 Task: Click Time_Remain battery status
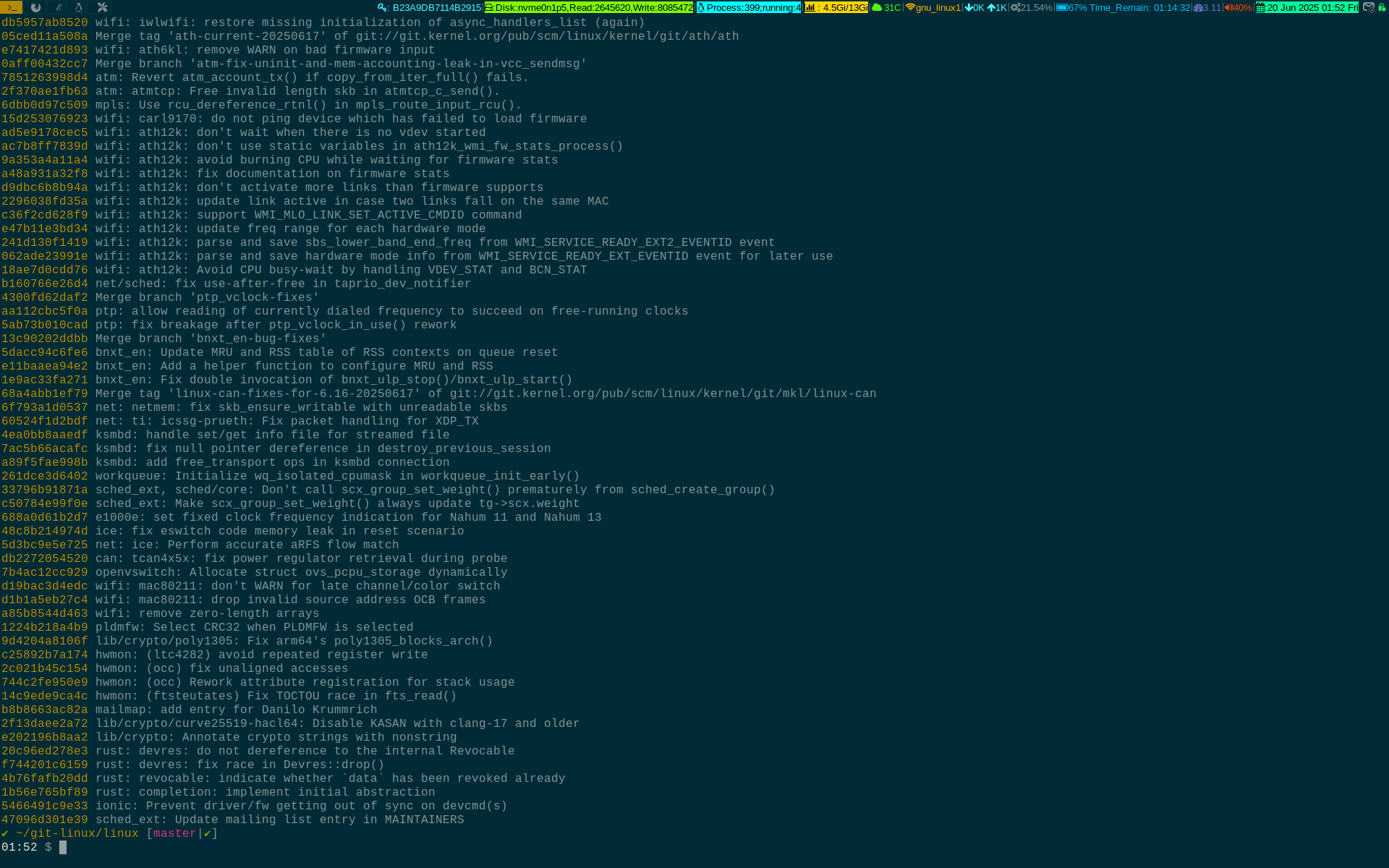pos(1139,7)
